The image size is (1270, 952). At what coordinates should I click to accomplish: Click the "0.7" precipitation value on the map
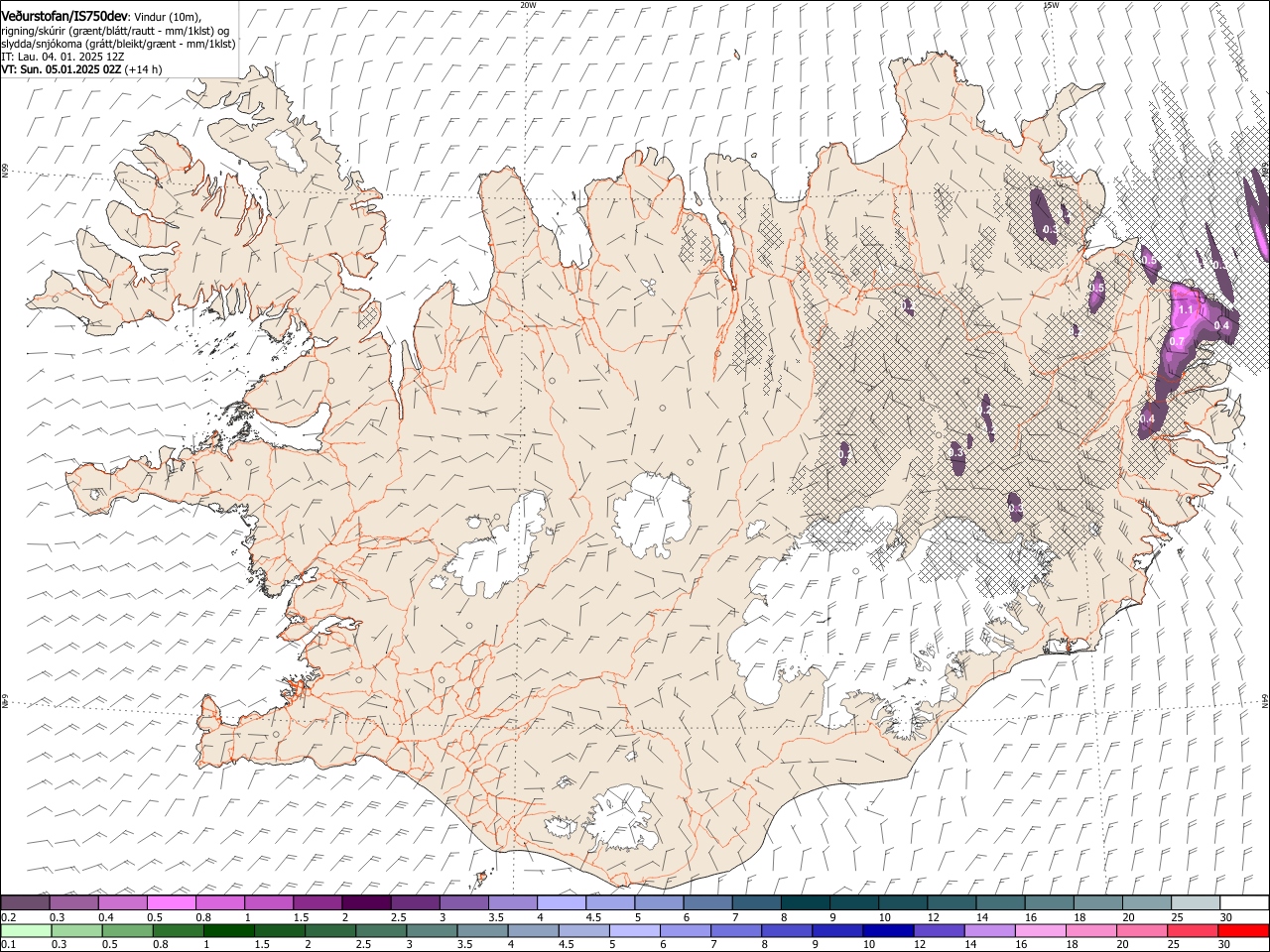[x=1177, y=341]
